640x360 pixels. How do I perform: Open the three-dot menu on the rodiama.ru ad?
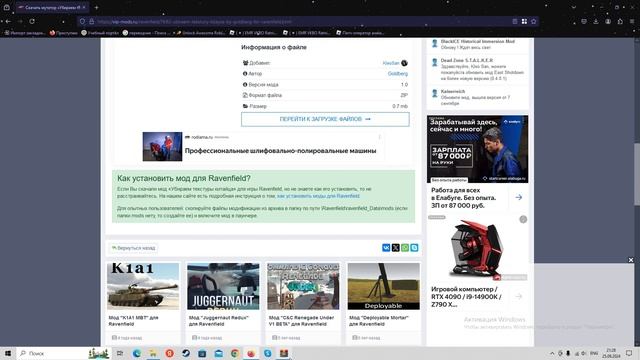(380, 137)
